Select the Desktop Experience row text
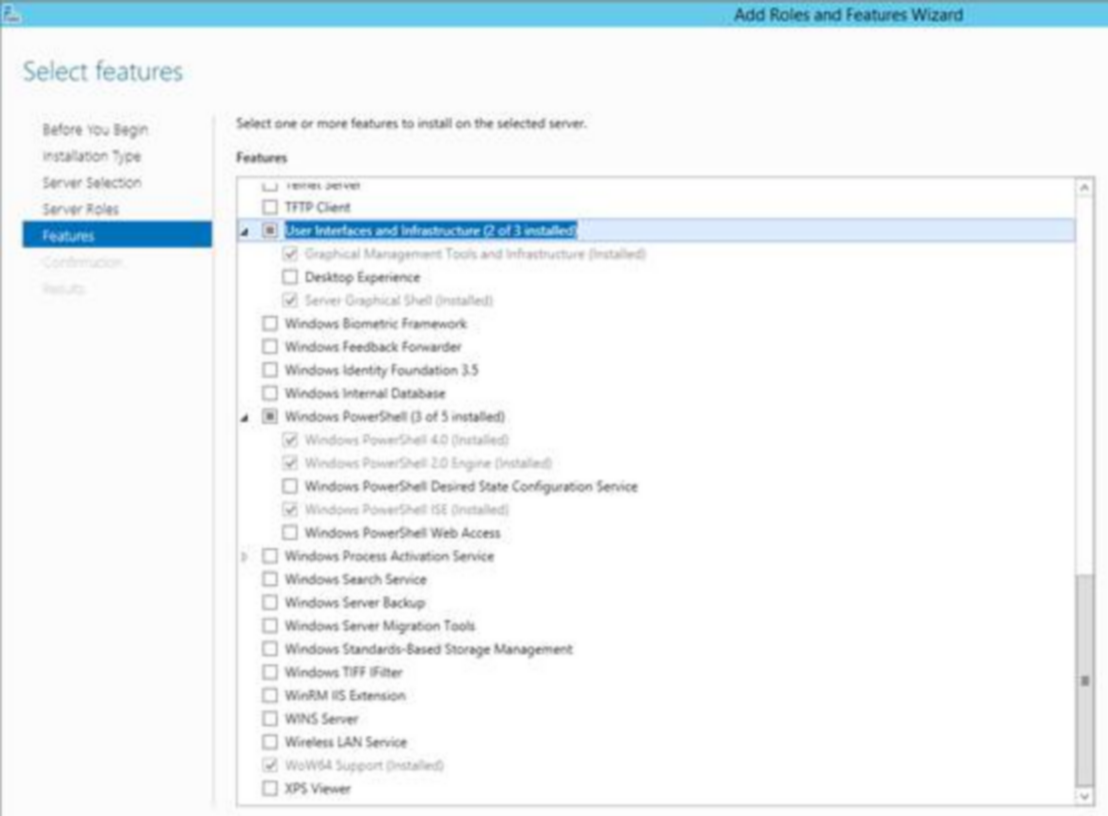Viewport: 1108px width, 816px height. point(363,277)
